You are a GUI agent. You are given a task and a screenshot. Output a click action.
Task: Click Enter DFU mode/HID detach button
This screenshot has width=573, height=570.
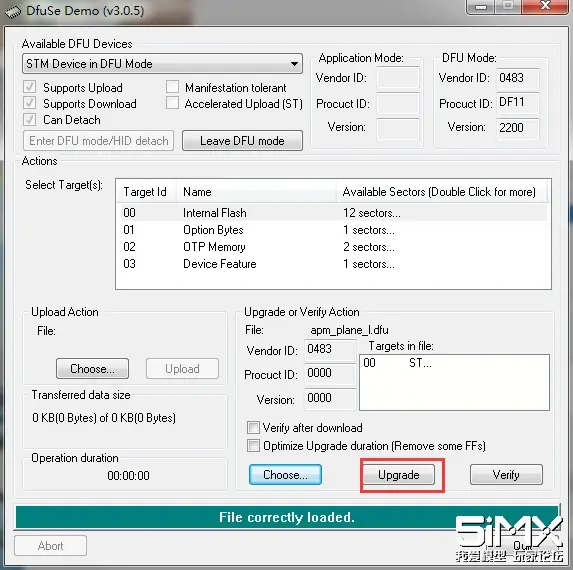pos(98,141)
